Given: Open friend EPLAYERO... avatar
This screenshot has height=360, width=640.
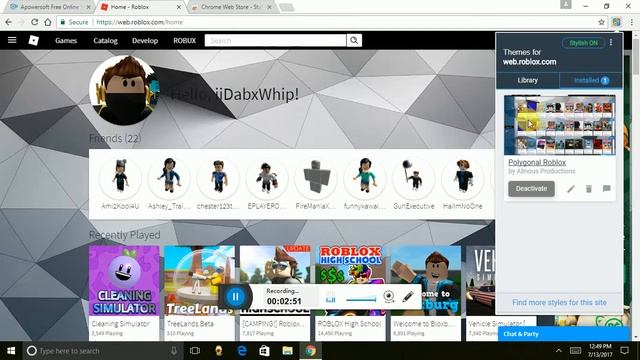Looking at the screenshot, I should click(267, 178).
